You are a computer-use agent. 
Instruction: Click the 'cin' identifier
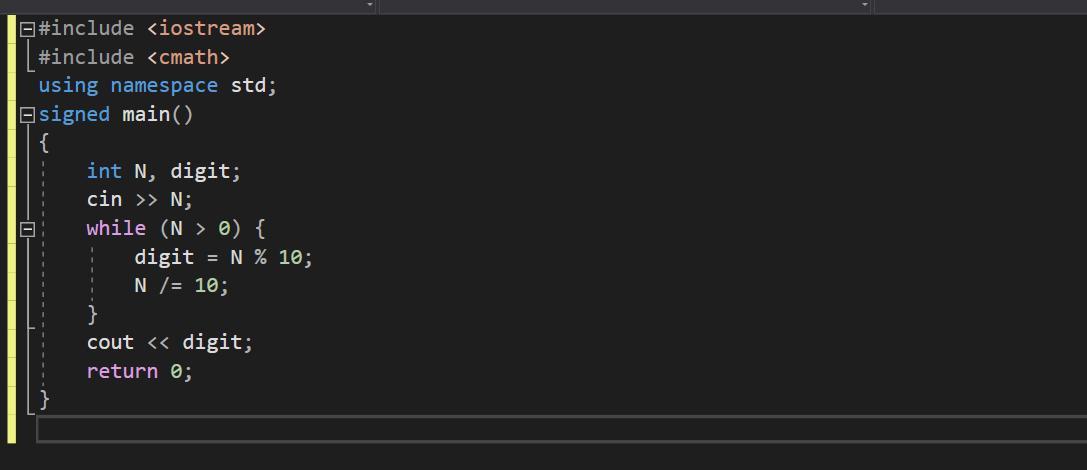pos(104,200)
